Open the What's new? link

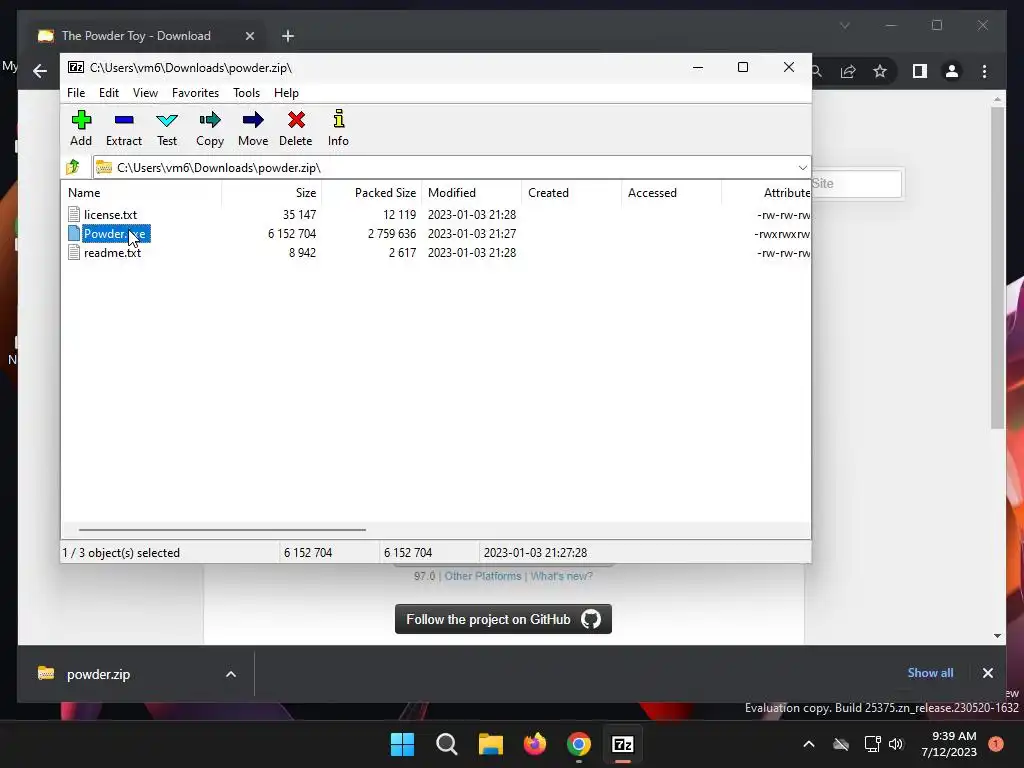coord(562,576)
